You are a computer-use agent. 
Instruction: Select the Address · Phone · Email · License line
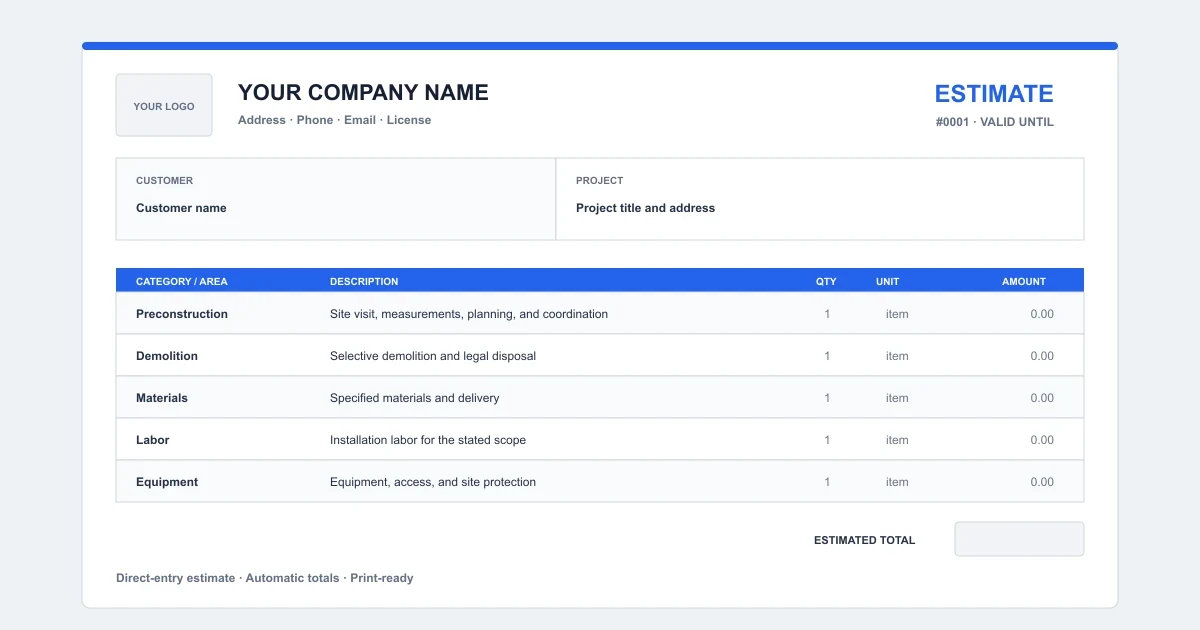pos(335,120)
